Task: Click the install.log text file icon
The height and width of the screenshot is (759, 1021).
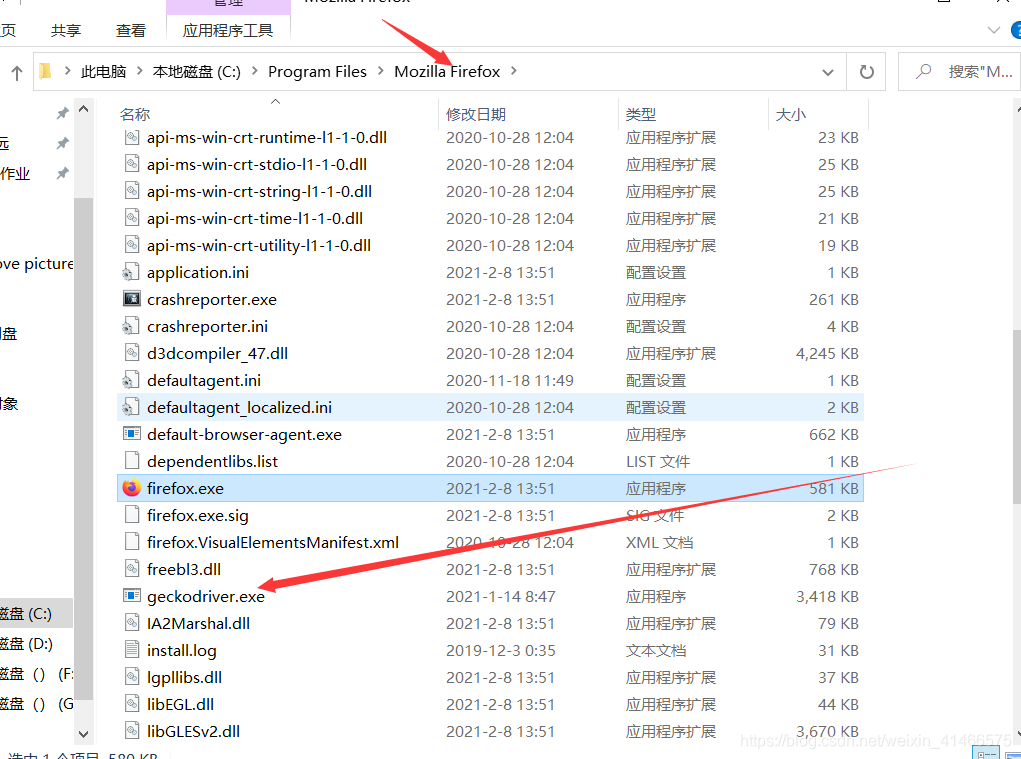Action: (132, 650)
